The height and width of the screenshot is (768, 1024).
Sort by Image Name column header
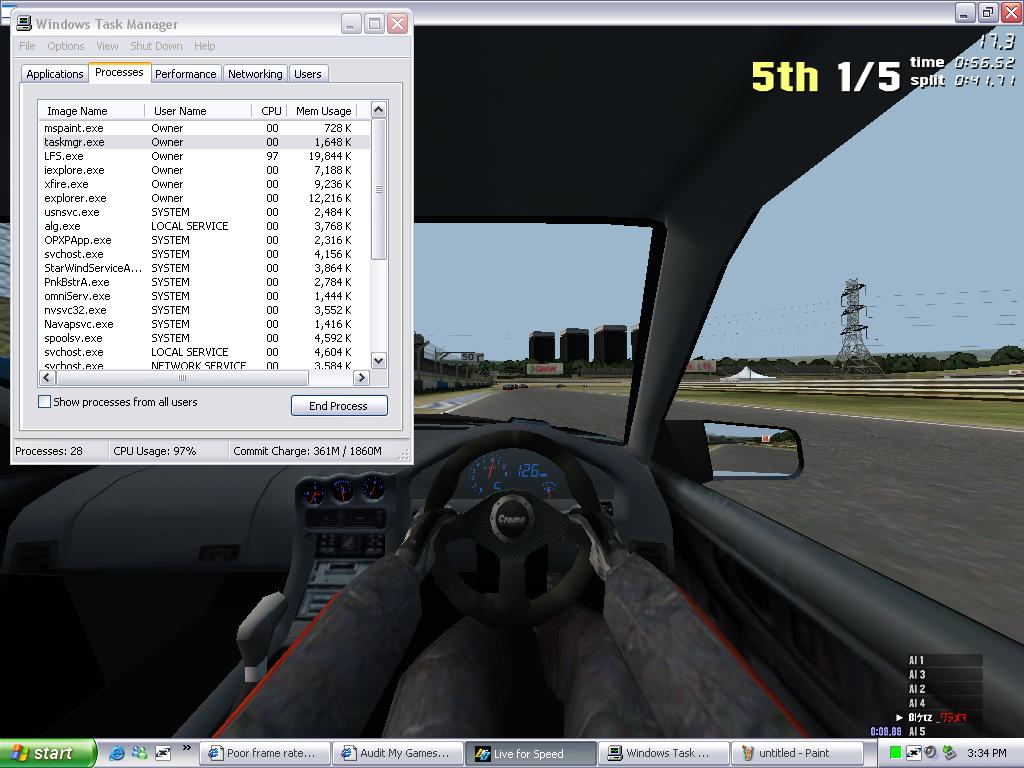pos(91,110)
